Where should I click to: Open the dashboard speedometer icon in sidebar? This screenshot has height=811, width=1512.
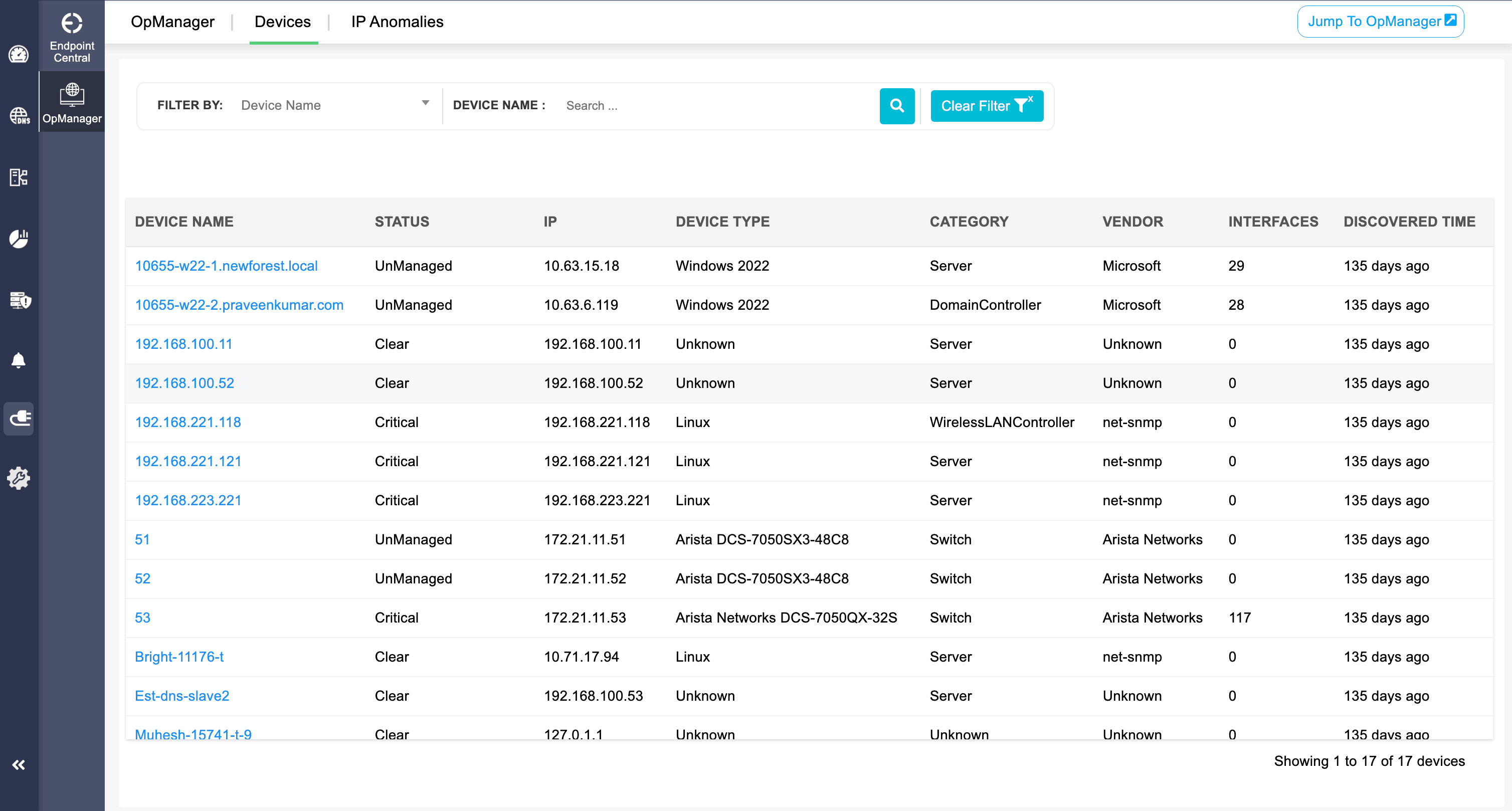point(18,54)
